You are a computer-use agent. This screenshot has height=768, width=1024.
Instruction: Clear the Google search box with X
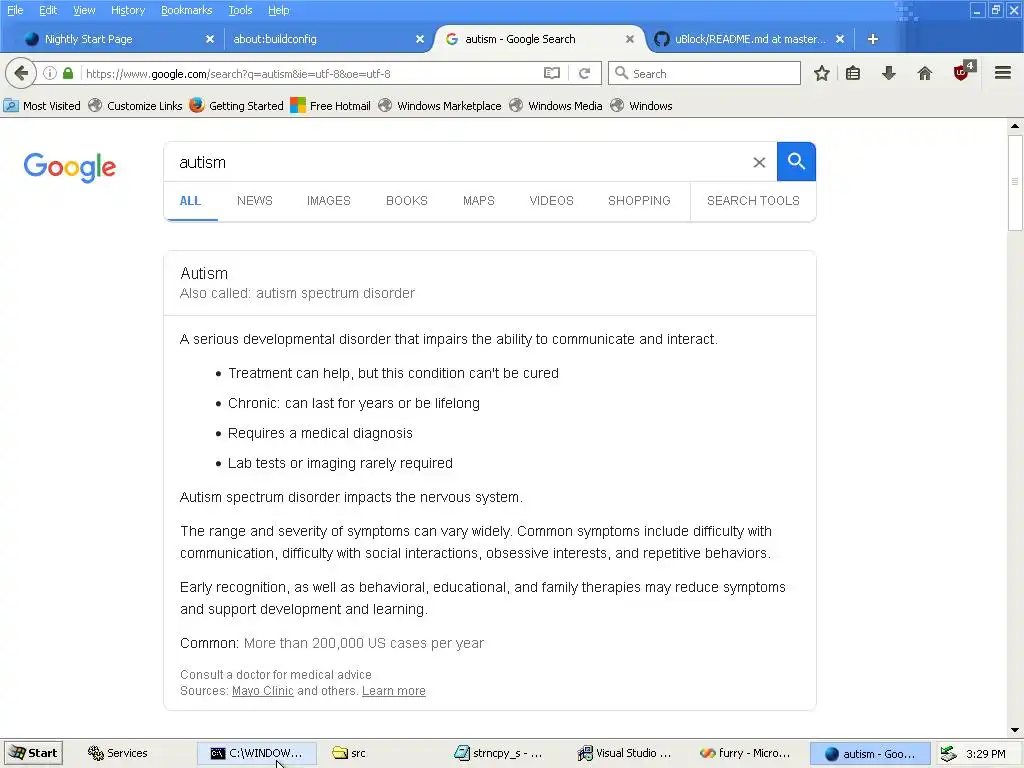[759, 162]
